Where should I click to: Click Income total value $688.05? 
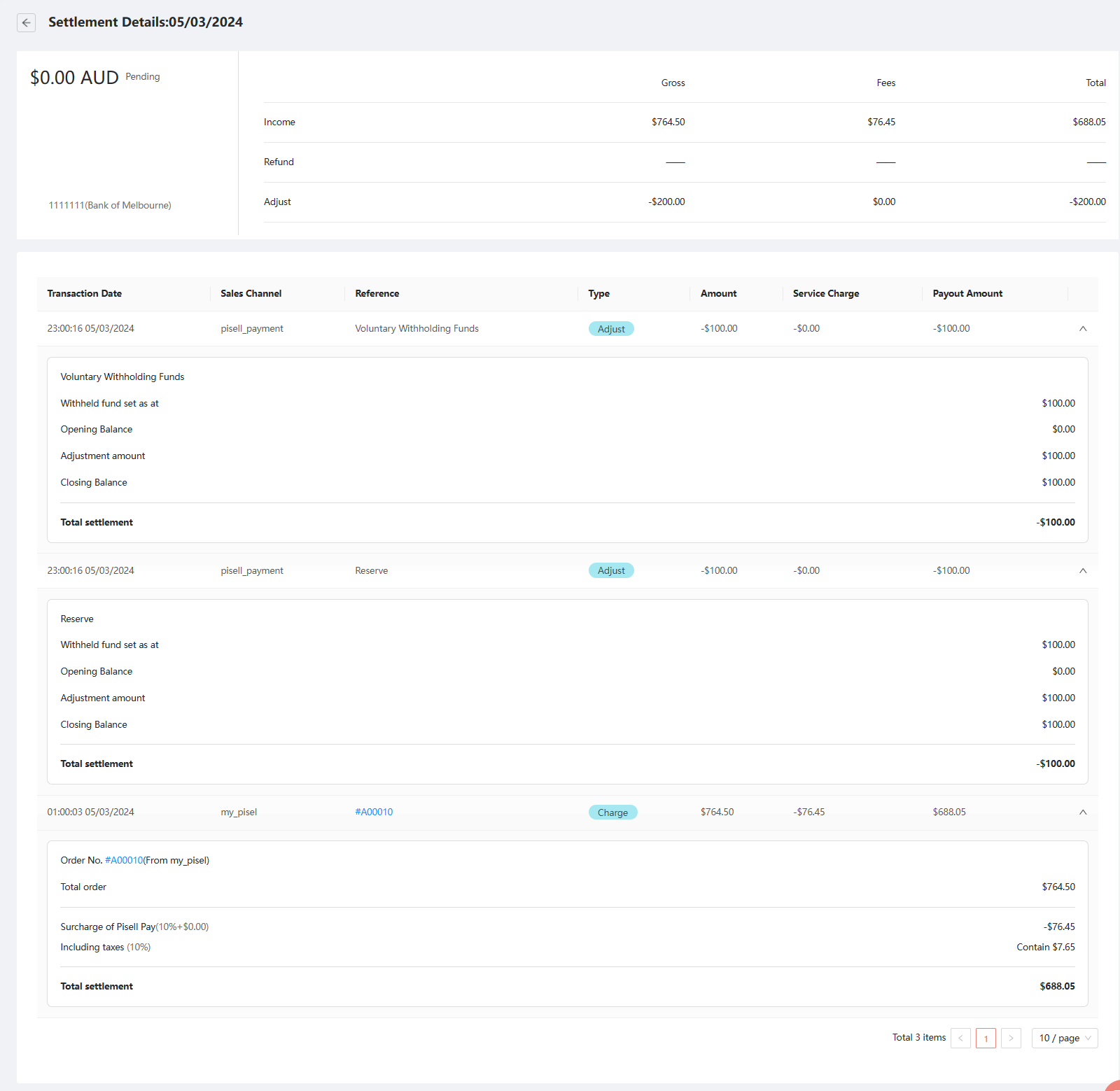[x=1089, y=122]
